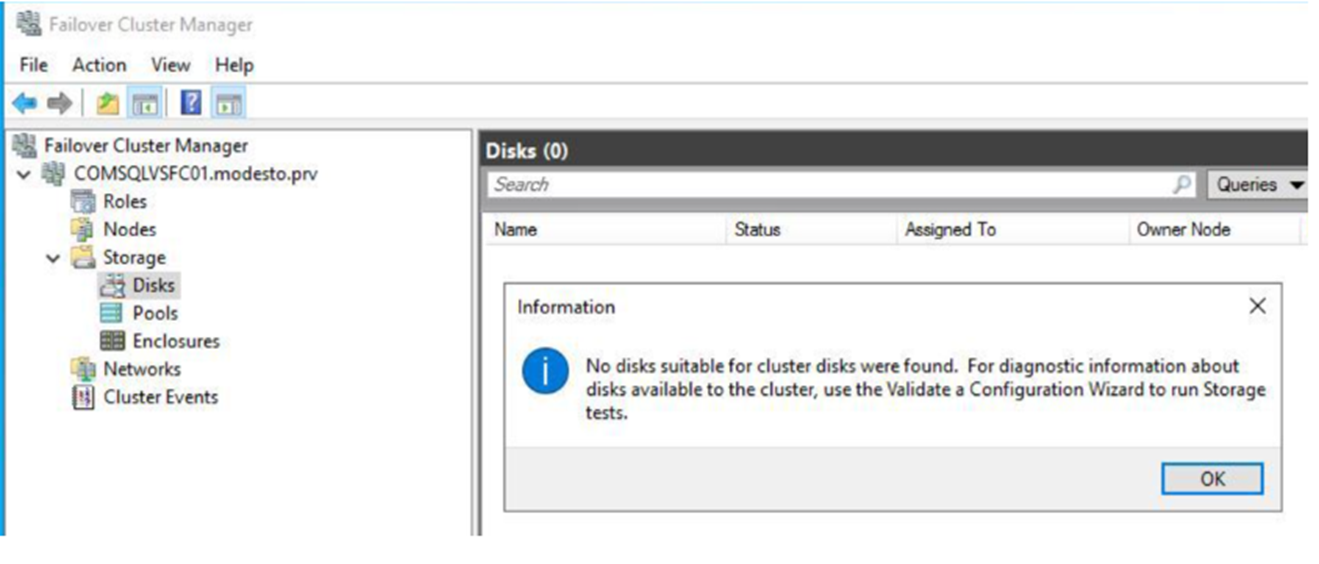Open the View menu
The image size is (1319, 564).
click(170, 65)
